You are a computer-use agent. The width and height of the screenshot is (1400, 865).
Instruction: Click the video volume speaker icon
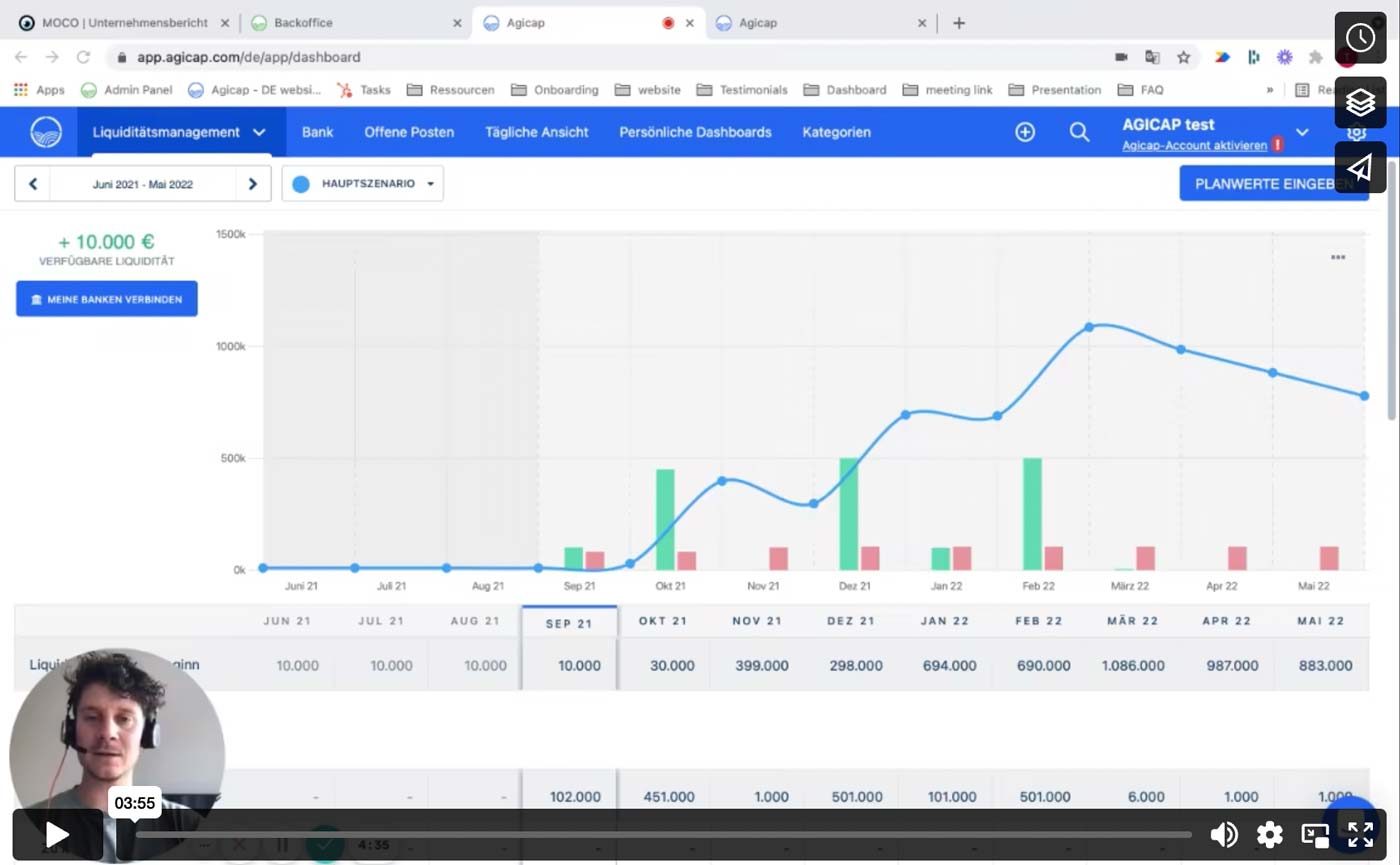[x=1223, y=834]
